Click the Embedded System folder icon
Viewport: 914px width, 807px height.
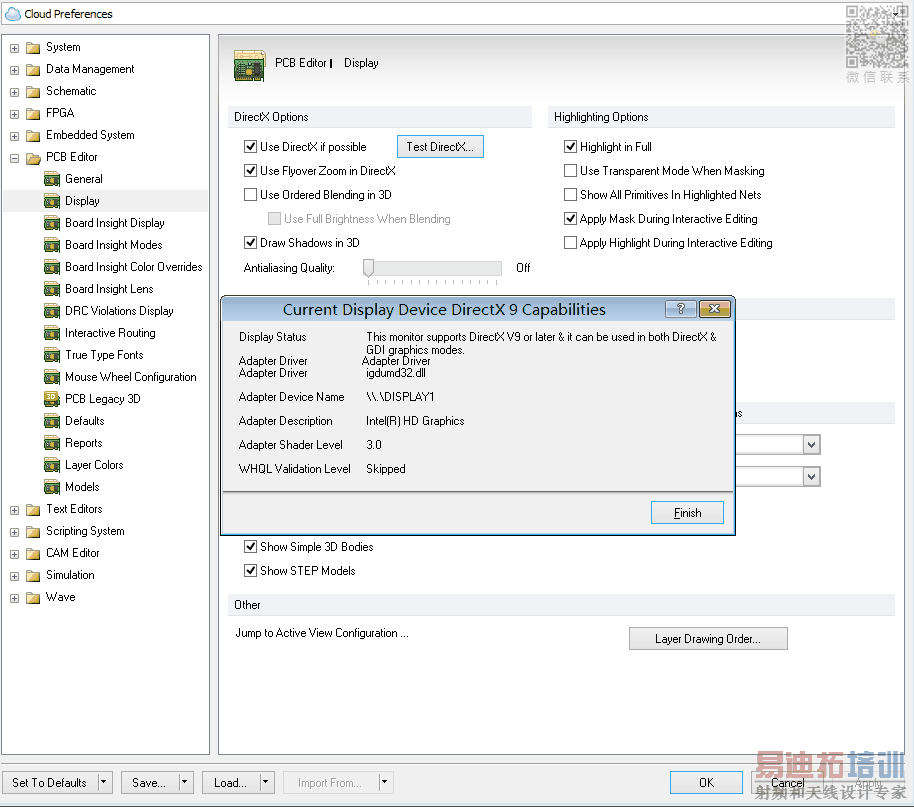(33, 136)
